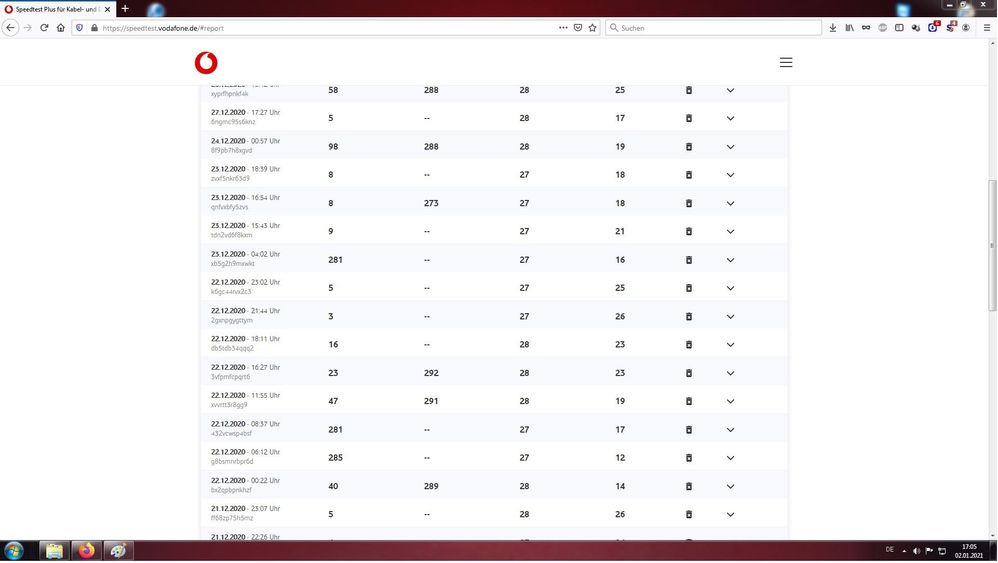Screen dimensions: 998x563
Task: Expand the 22.12.2020 16:27 Uhr measurement
Action: coord(730,373)
